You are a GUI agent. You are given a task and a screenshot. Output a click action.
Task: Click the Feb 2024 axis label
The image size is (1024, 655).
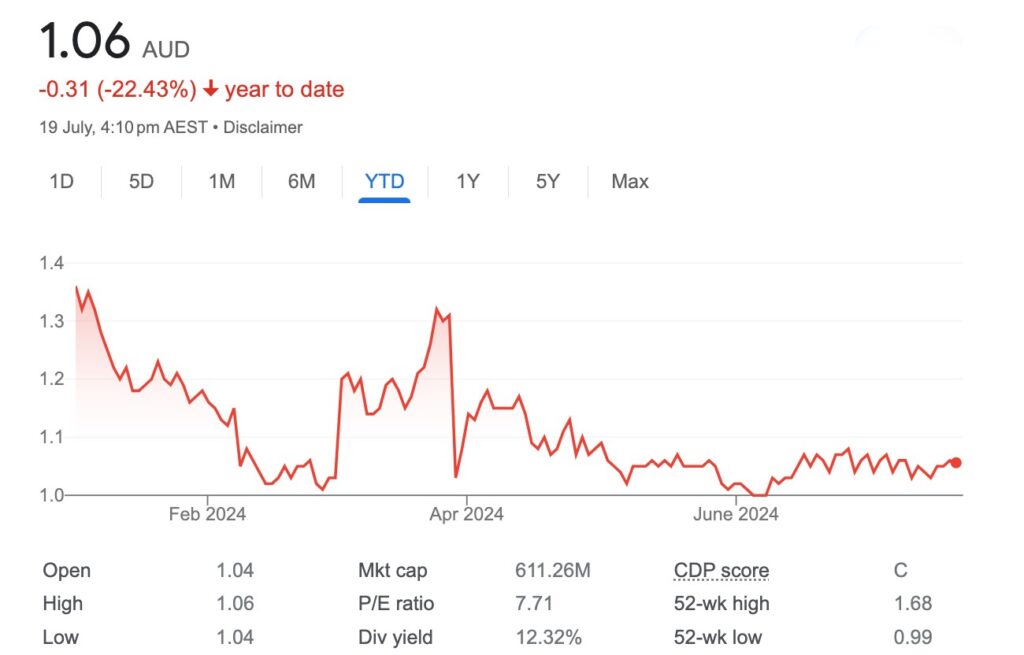click(207, 515)
